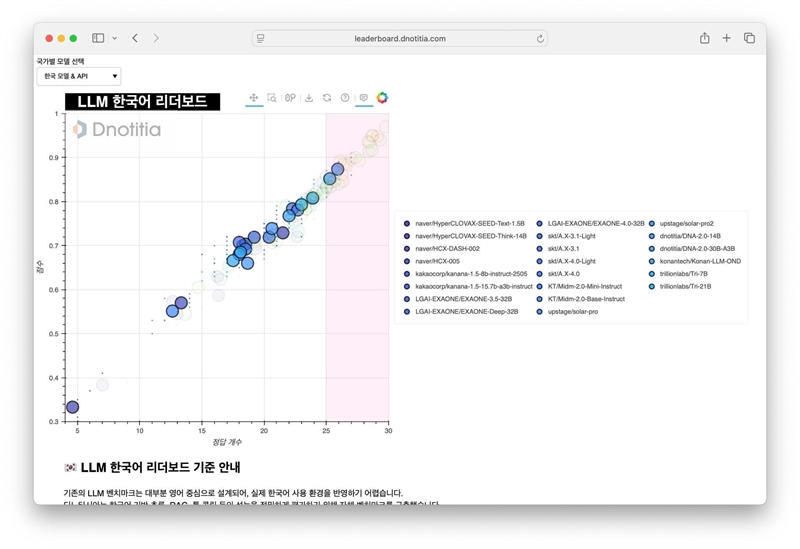The width and height of the screenshot is (800, 549).
Task: Open a new Safari tab
Action: coord(727,38)
